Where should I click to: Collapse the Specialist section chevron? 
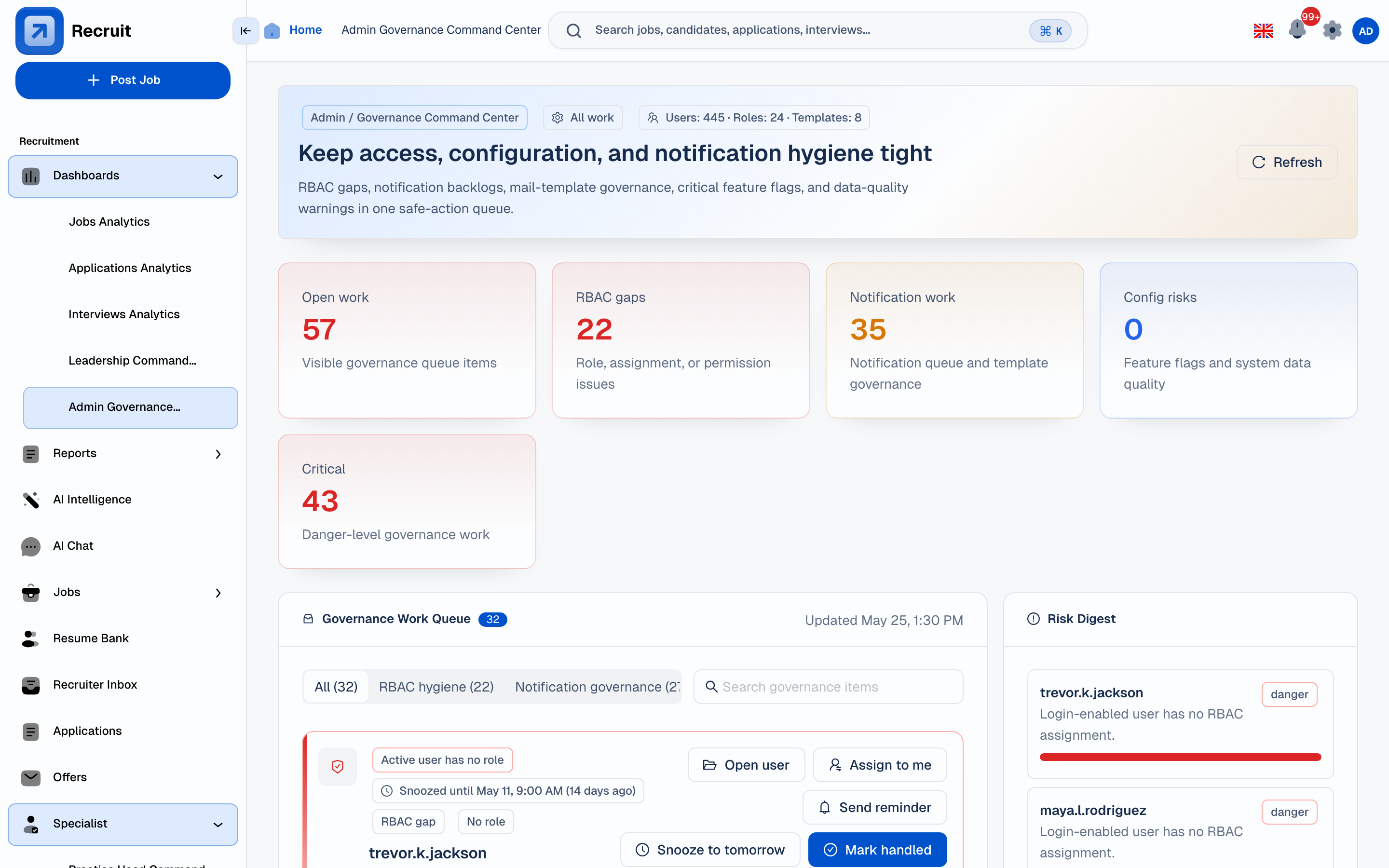[x=218, y=825]
